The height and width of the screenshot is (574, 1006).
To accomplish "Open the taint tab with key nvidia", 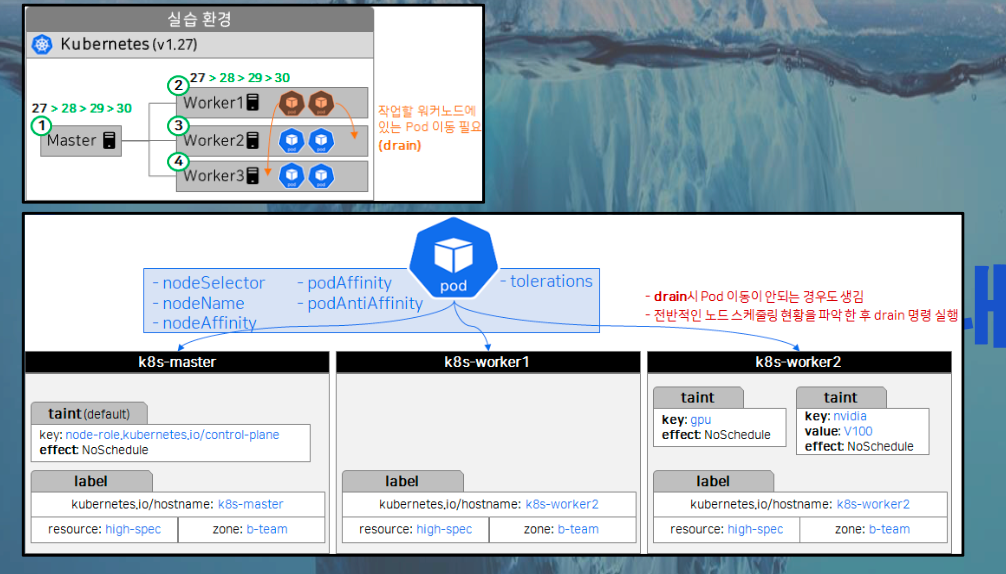I will click(841, 398).
